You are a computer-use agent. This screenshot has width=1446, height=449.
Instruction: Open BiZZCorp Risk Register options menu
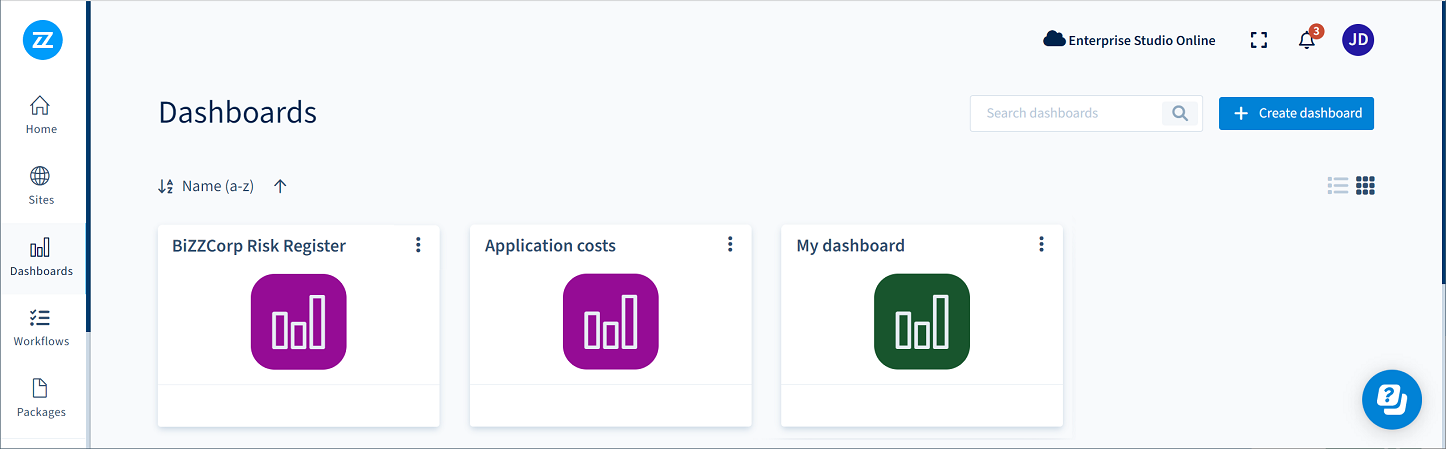click(418, 245)
